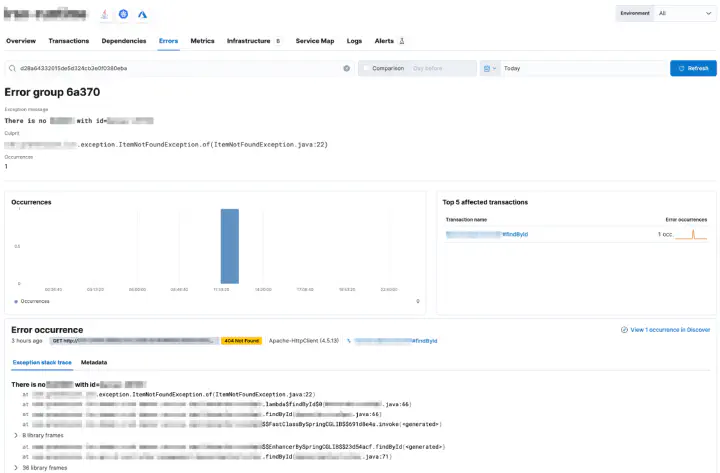Switch to the Transactions tab
This screenshot has height=473, width=720.
click(x=69, y=41)
